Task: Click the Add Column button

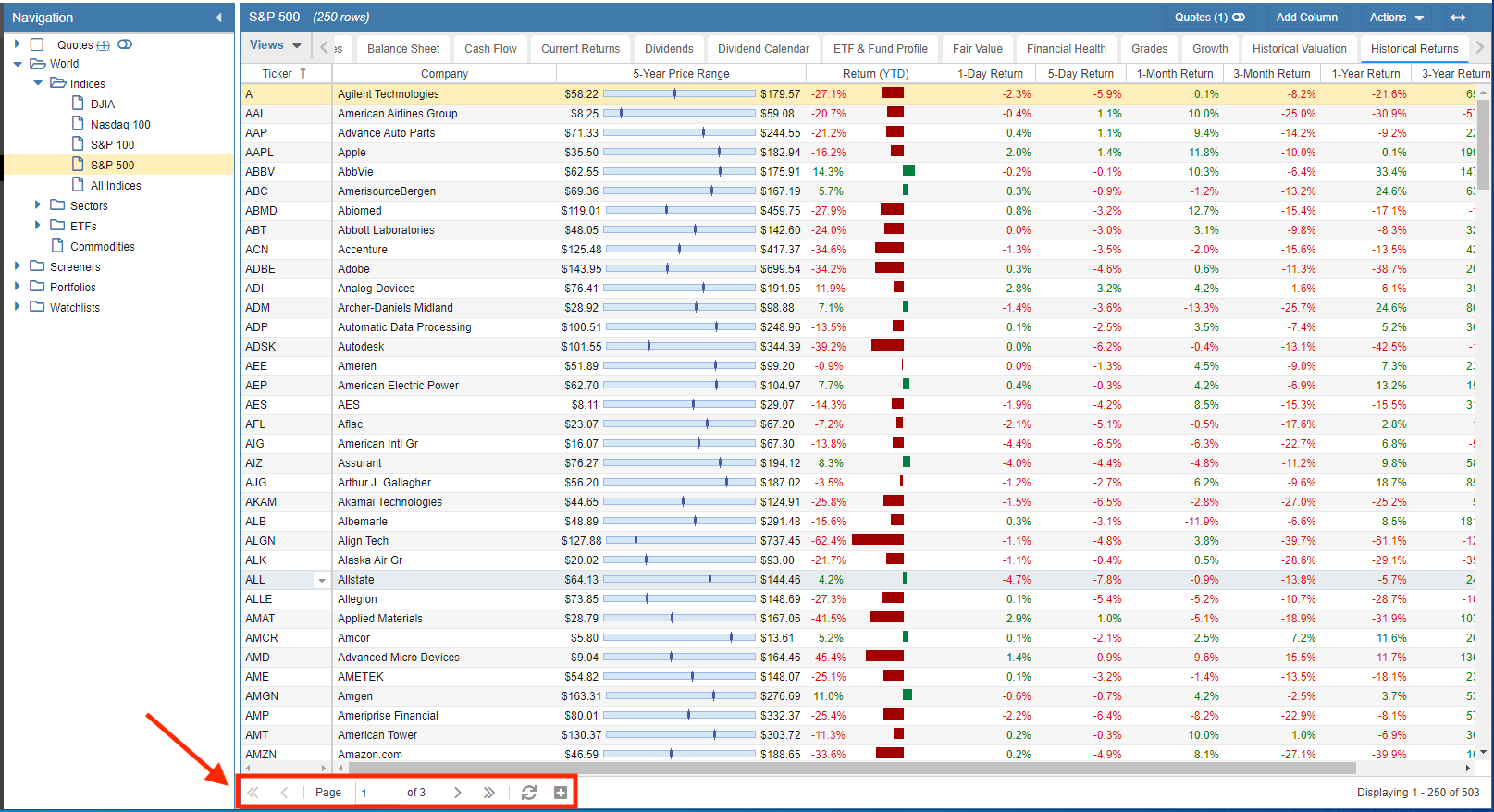Action: click(1307, 18)
